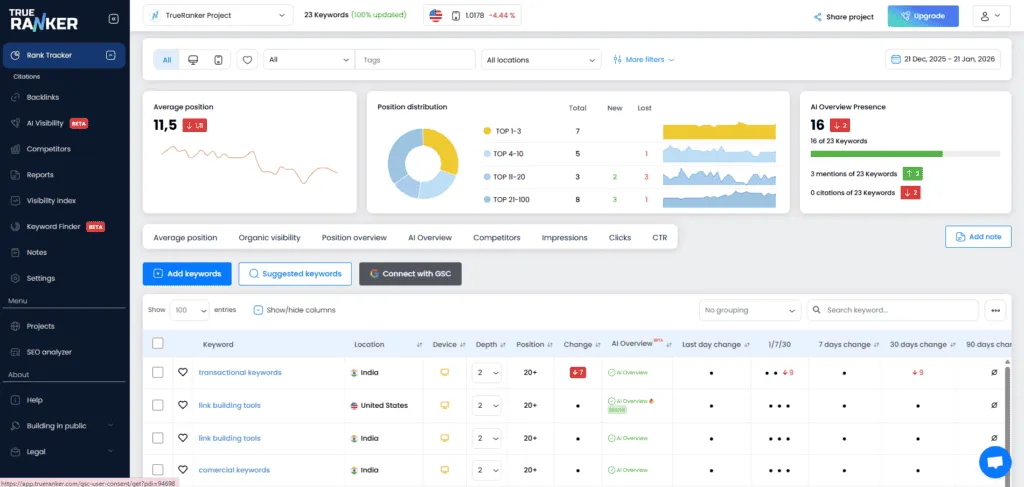This screenshot has height=487, width=1024.
Task: Sort table by Location column arrows
Action: point(419,345)
